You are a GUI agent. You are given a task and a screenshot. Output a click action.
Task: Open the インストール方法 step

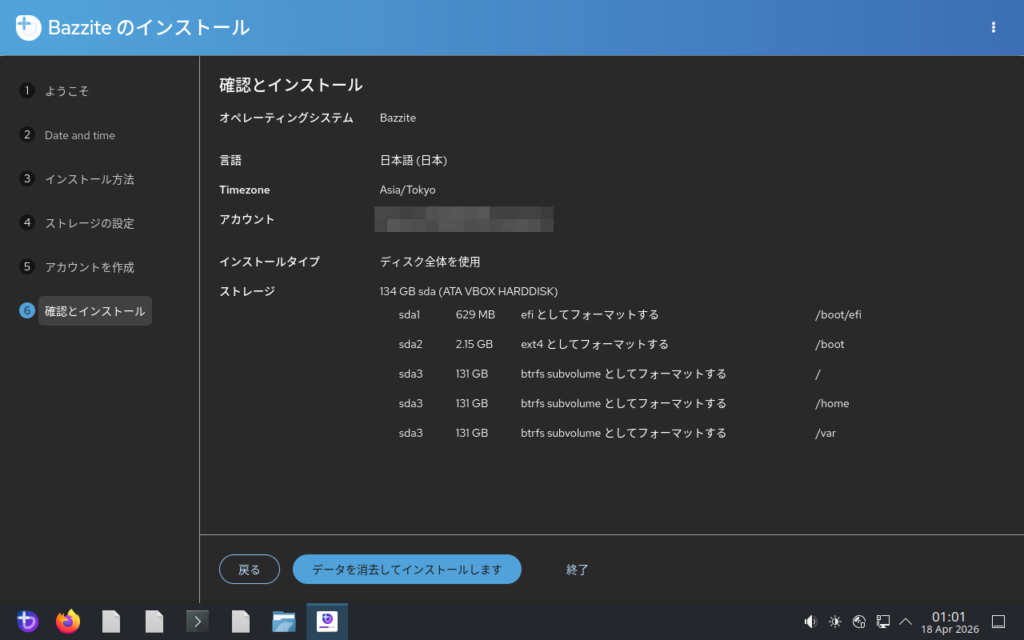pos(88,179)
